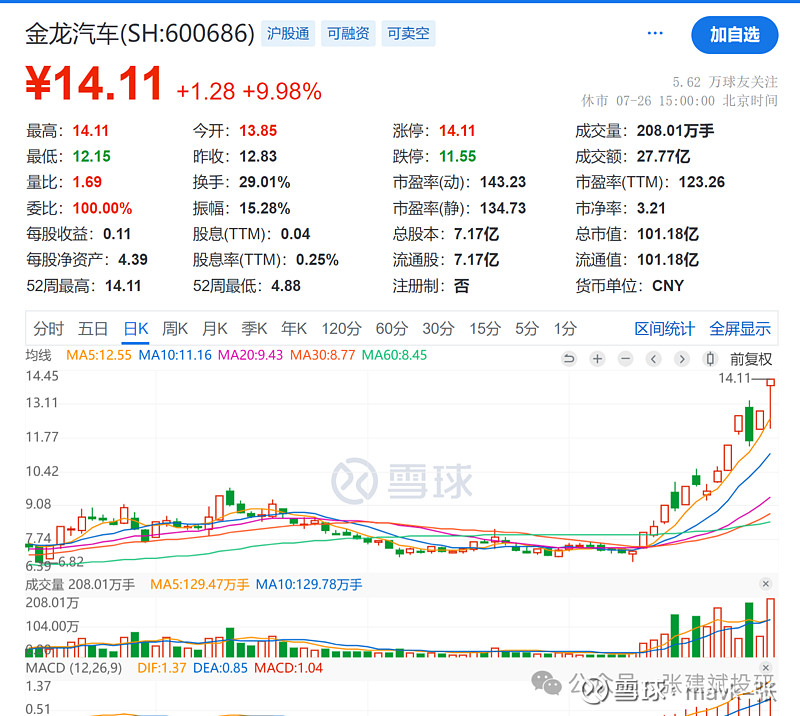Viewport: 800px width, 716px height.
Task: Open the three-dot more options menu
Action: tap(655, 34)
